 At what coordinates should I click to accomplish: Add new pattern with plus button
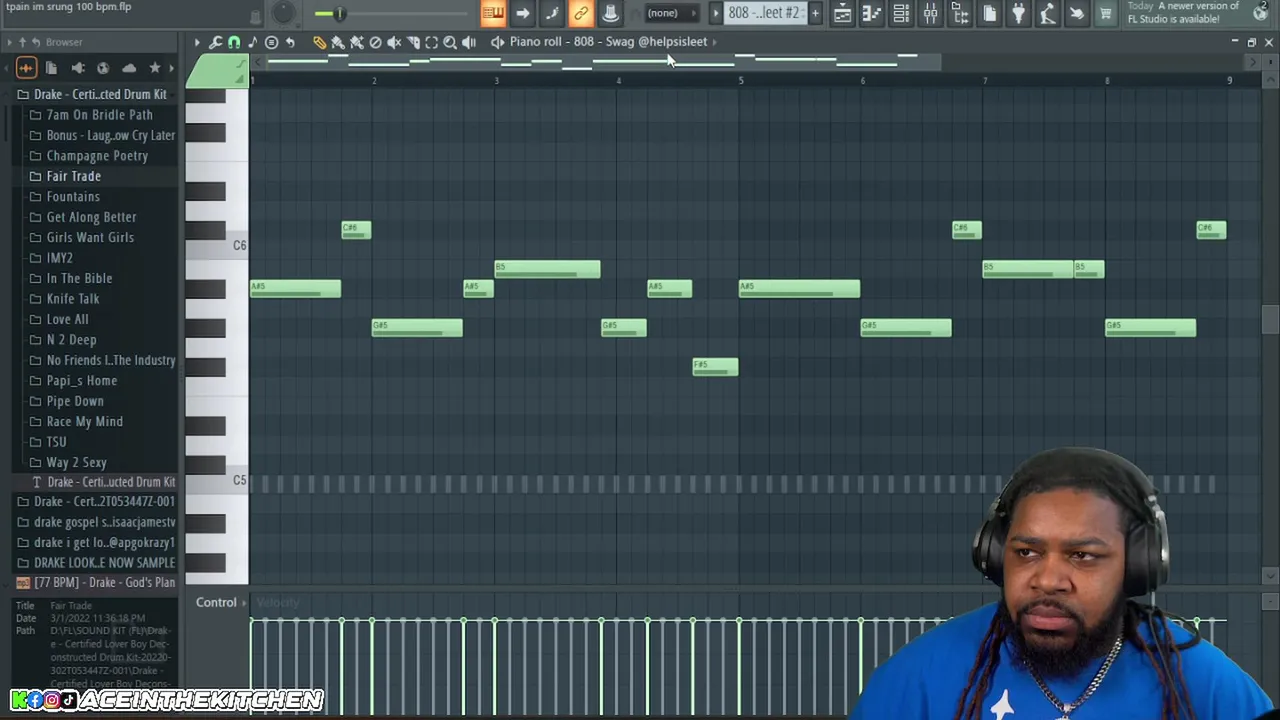coord(815,13)
